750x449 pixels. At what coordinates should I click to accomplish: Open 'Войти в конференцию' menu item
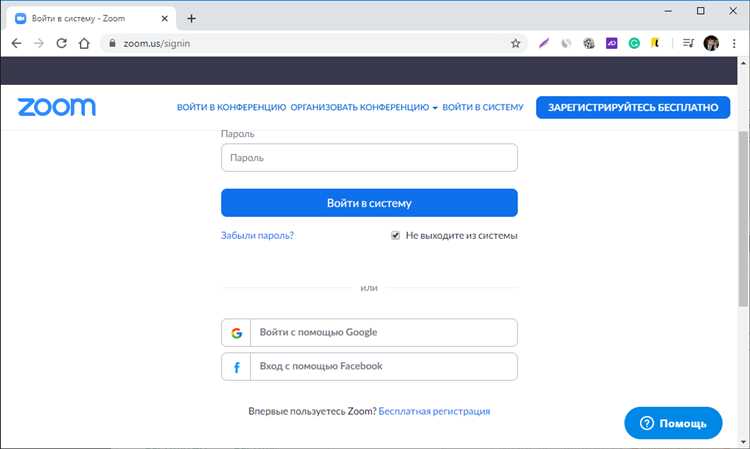pyautogui.click(x=231, y=107)
